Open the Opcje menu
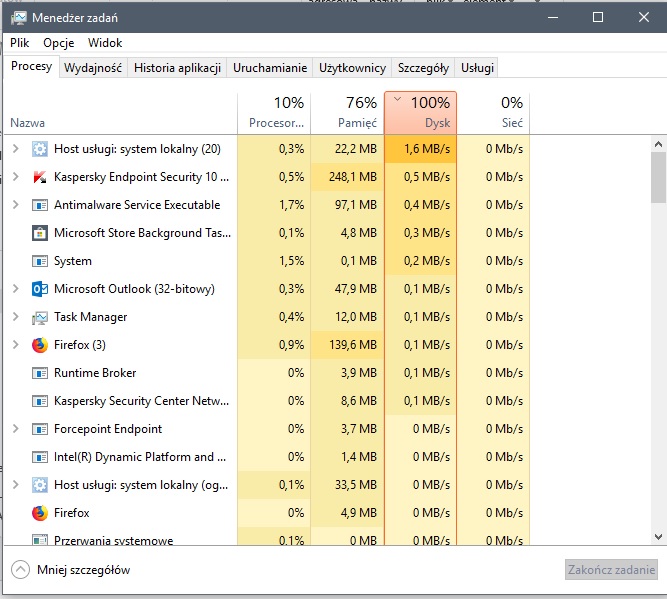667x599 pixels. point(59,43)
